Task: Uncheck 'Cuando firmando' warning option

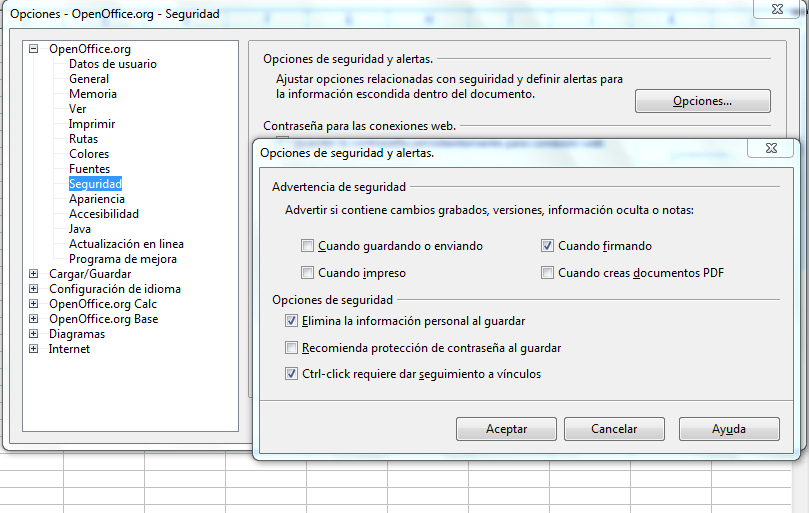Action: pyautogui.click(x=547, y=246)
